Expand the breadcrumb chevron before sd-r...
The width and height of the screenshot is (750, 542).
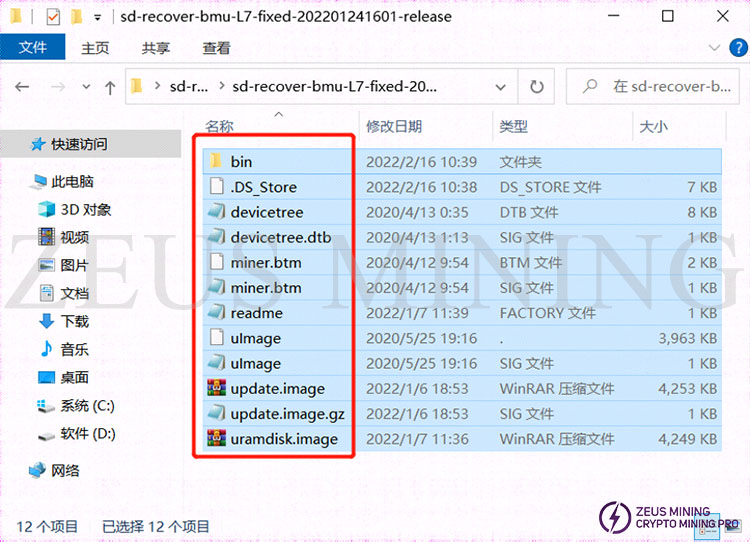[x=157, y=87]
